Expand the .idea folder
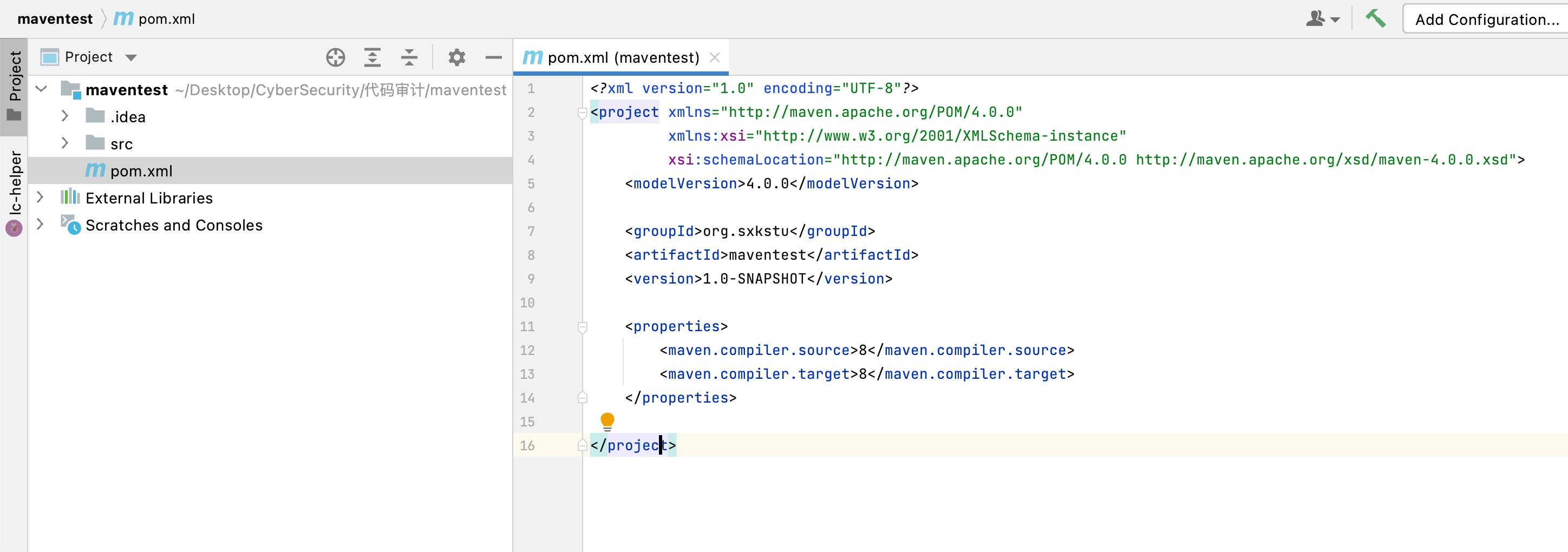This screenshot has height=552, width=1568. tap(65, 116)
